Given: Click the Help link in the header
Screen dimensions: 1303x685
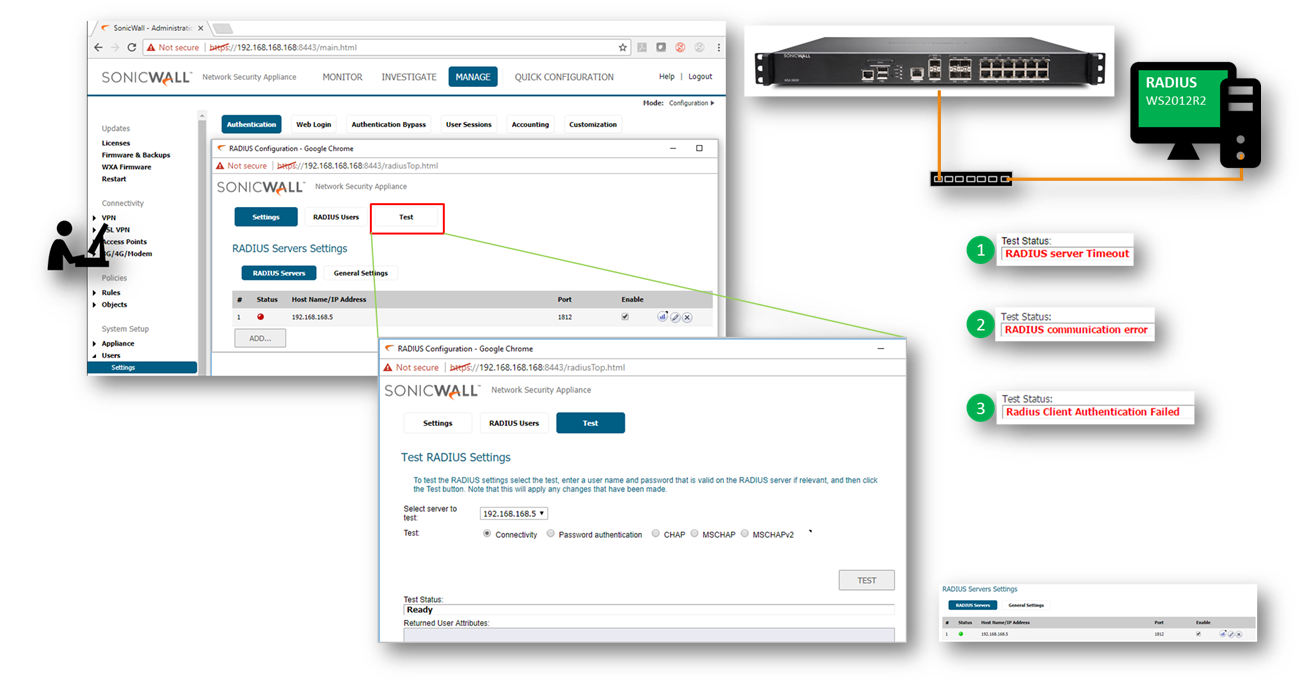Looking at the screenshot, I should click(x=667, y=77).
